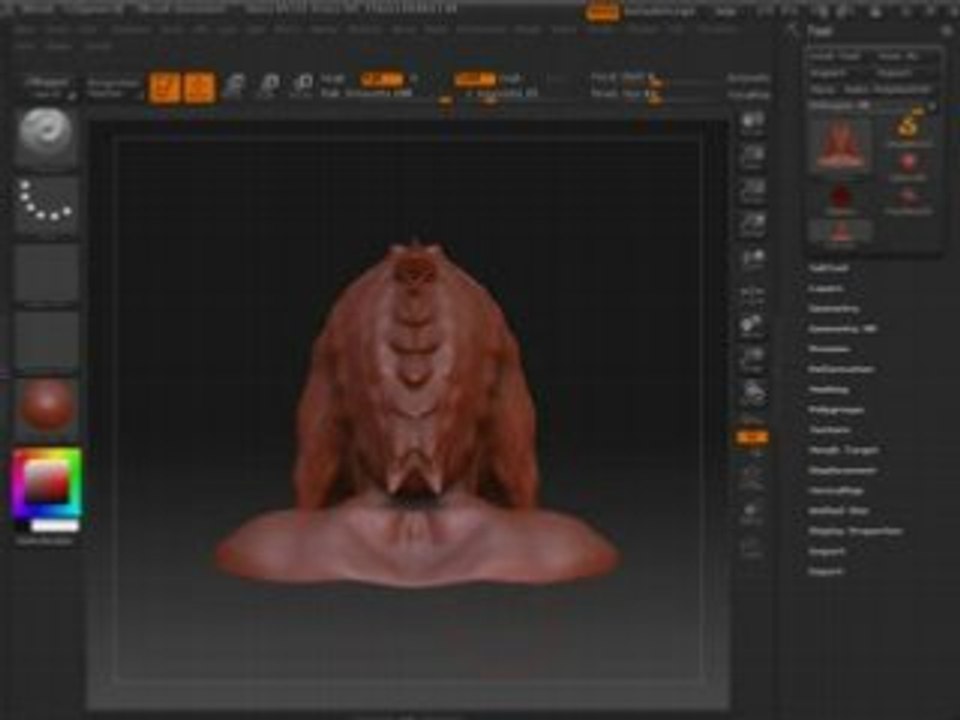Expand the Morph Target section
This screenshot has width=960, height=720.
coord(844,450)
